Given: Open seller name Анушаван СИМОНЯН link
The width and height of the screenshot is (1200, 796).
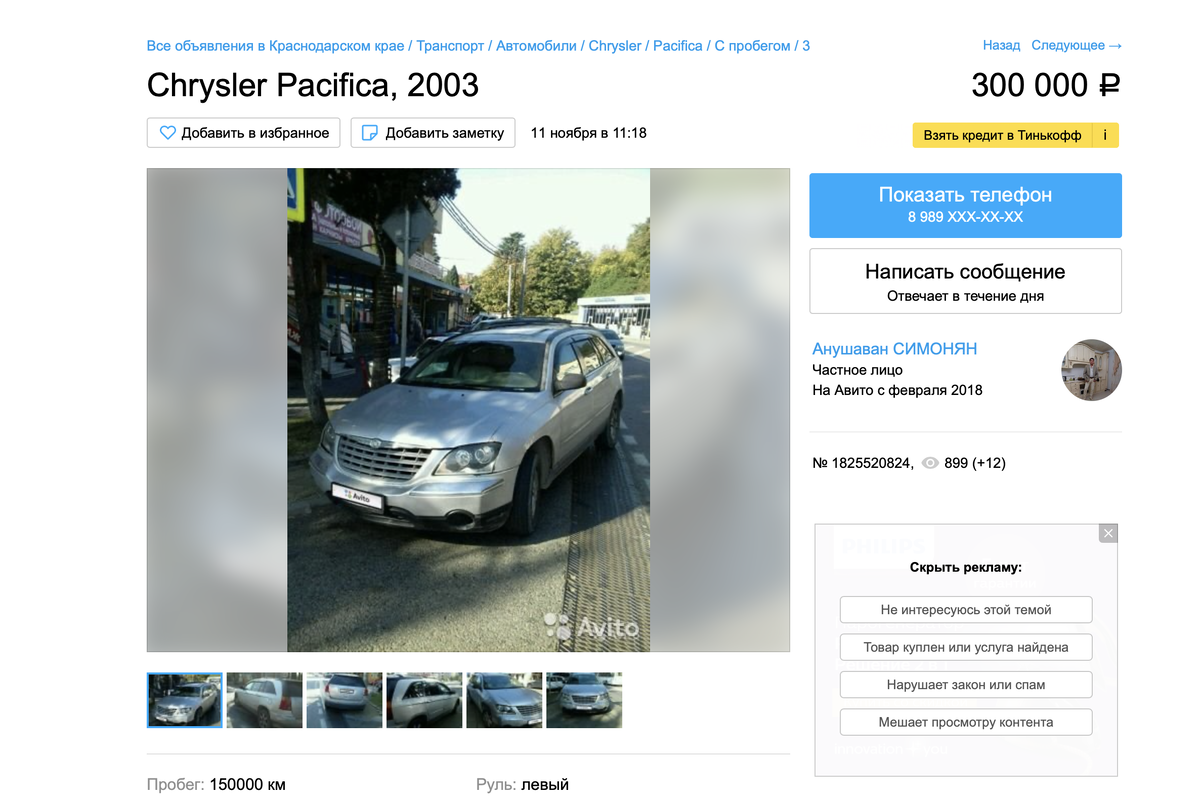Looking at the screenshot, I should tap(895, 349).
